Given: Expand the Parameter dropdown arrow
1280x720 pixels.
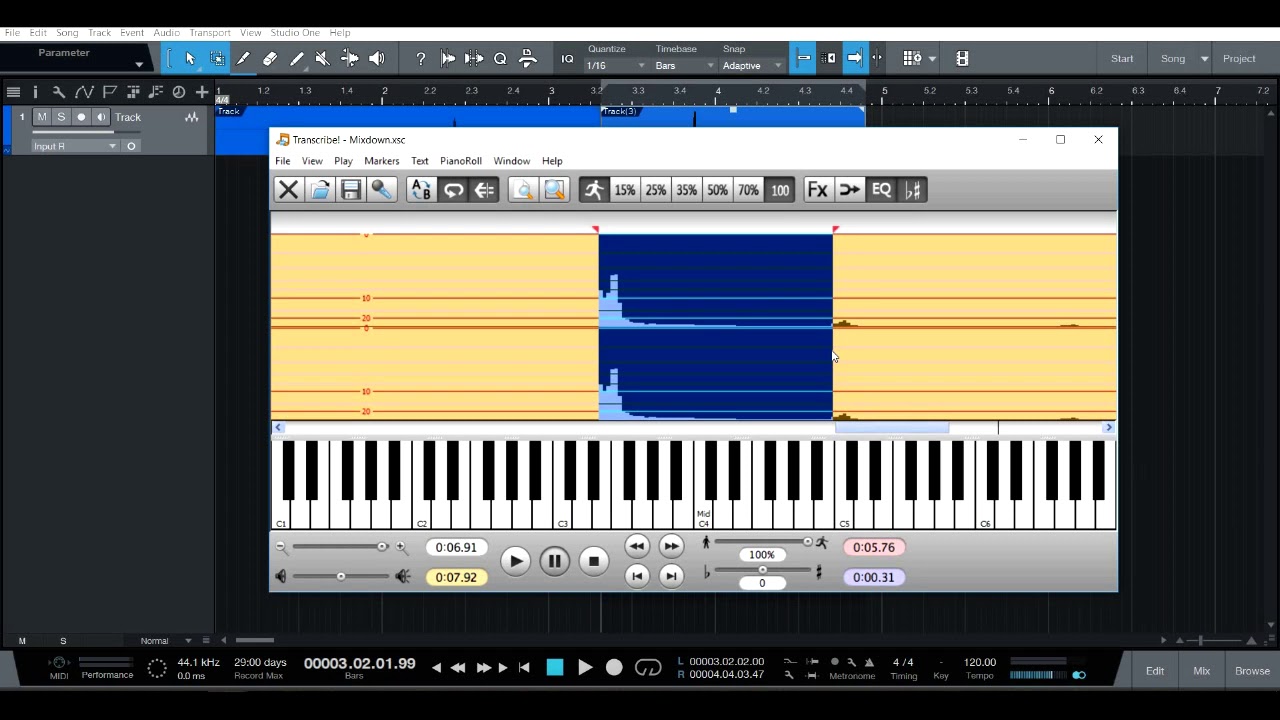Looking at the screenshot, I should [139, 65].
